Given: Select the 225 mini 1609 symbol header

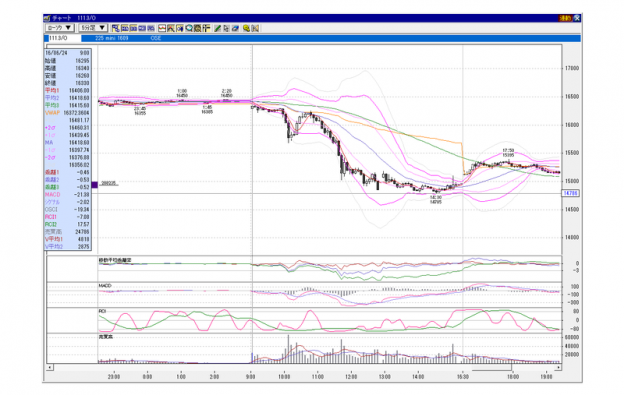Looking at the screenshot, I should tap(112, 38).
